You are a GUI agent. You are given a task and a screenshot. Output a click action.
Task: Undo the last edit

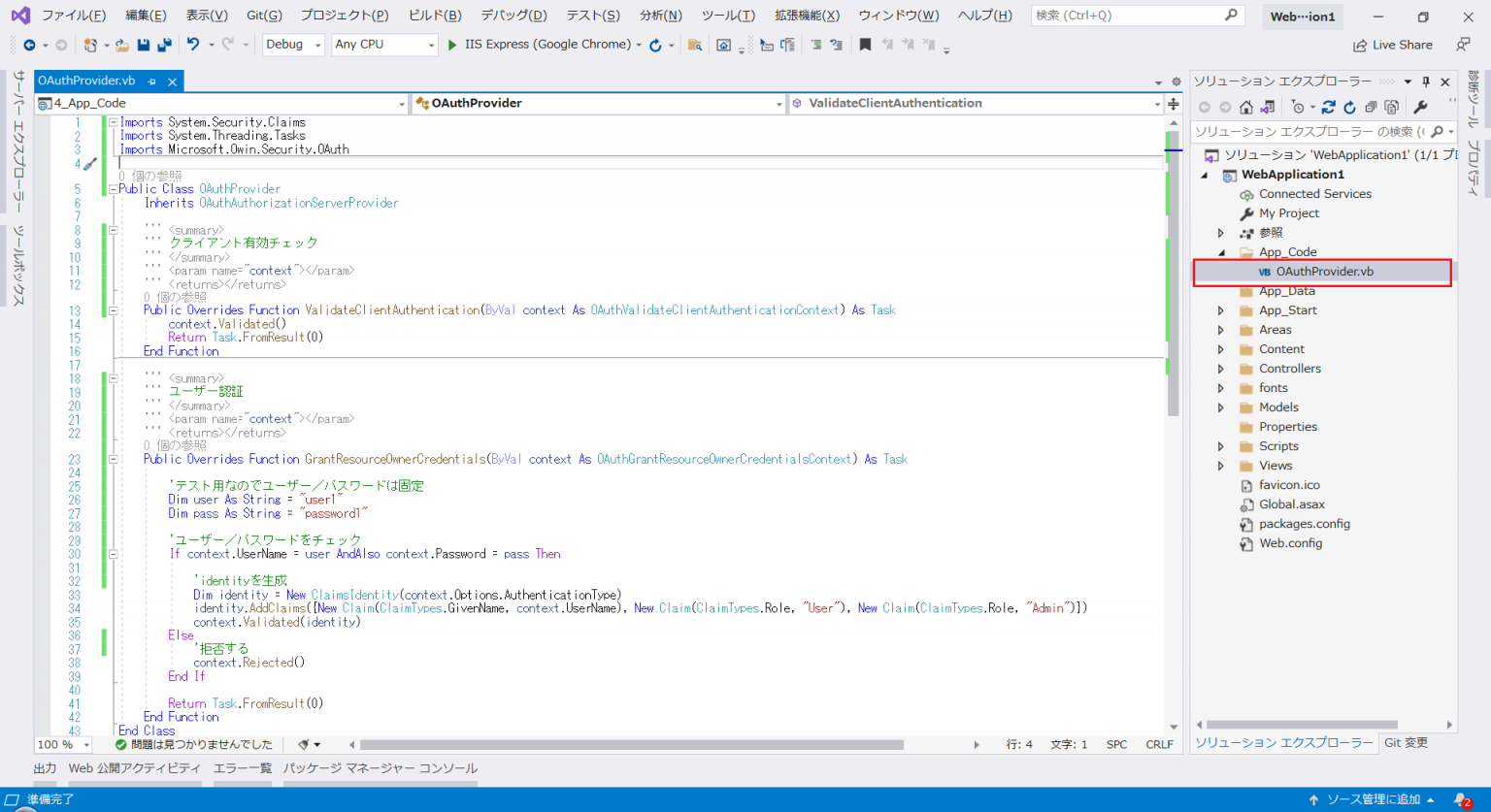click(x=194, y=44)
